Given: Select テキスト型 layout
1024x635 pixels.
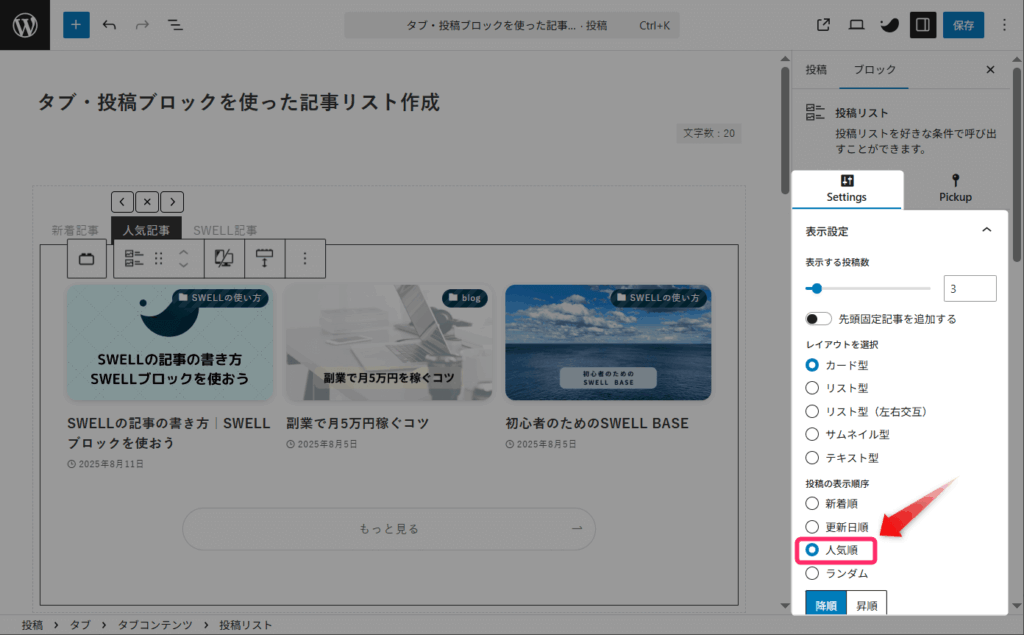Looking at the screenshot, I should pos(812,458).
